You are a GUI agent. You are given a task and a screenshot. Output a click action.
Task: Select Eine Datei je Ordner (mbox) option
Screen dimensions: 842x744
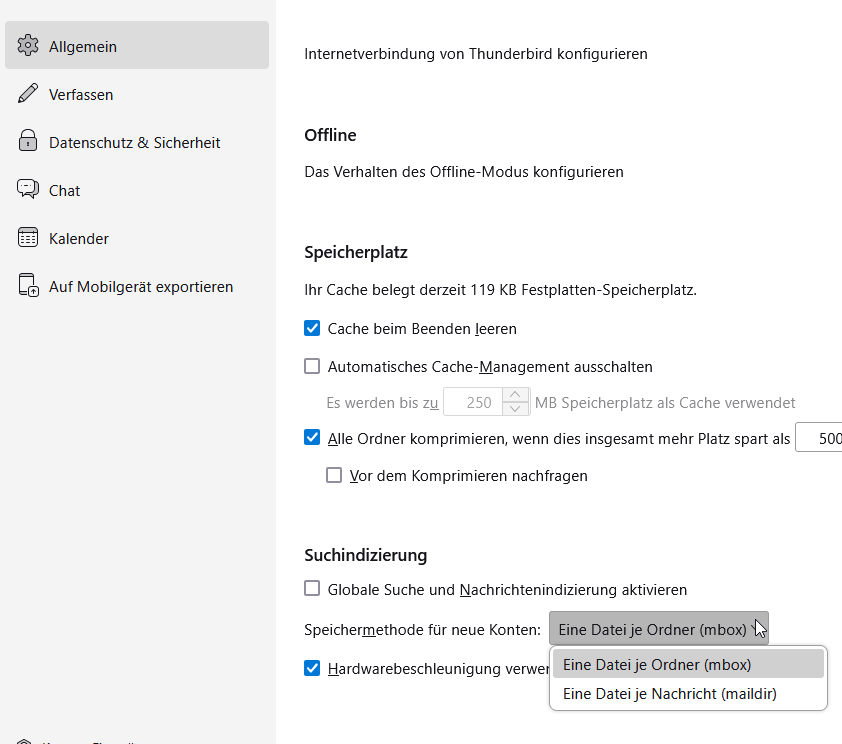pyautogui.click(x=657, y=664)
